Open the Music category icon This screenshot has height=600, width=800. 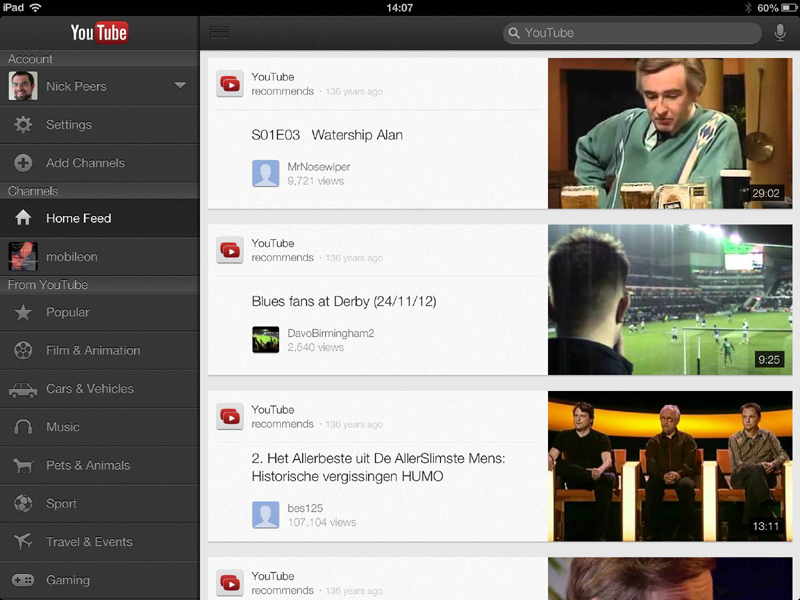[22, 427]
